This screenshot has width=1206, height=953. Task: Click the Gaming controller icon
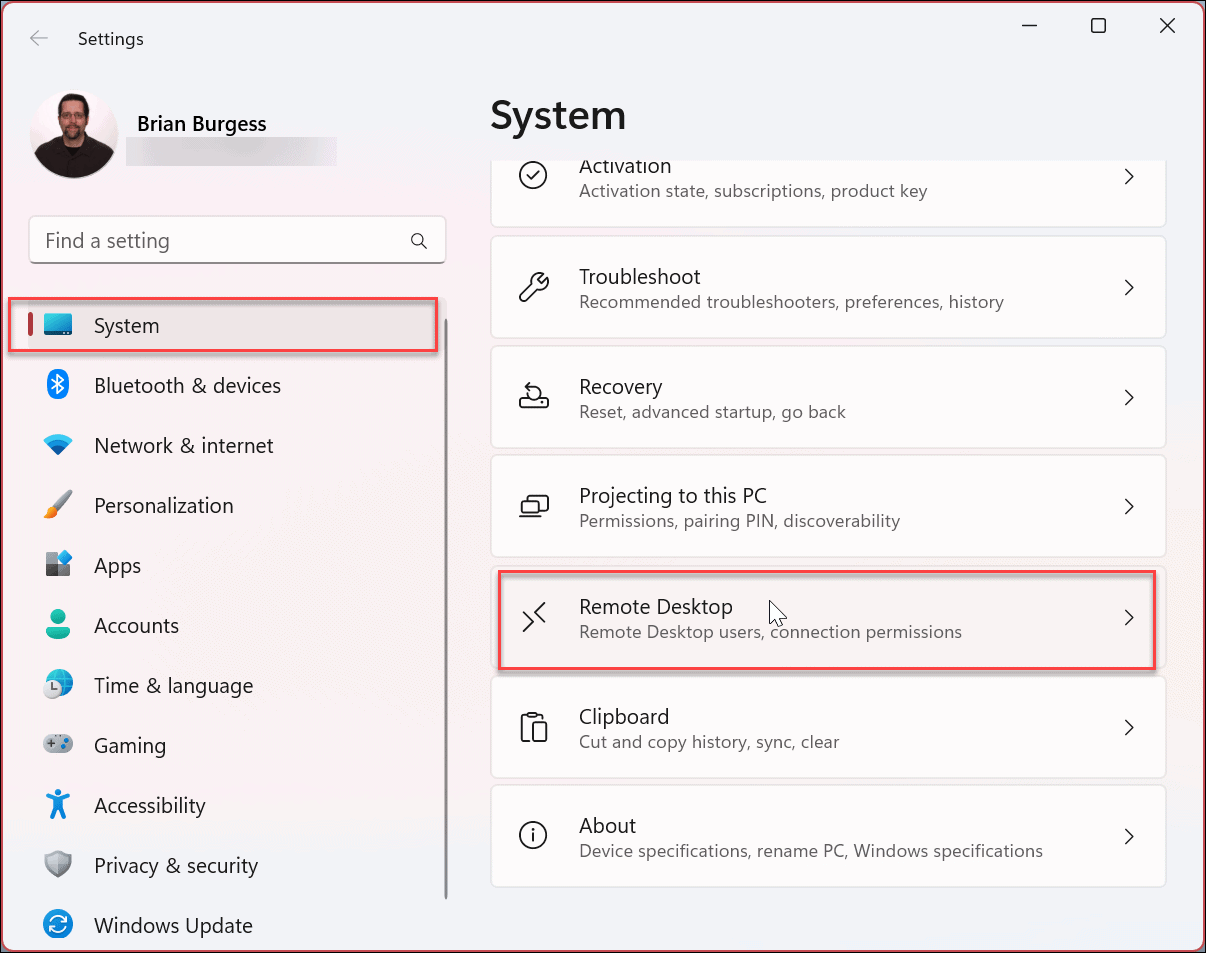coord(57,745)
